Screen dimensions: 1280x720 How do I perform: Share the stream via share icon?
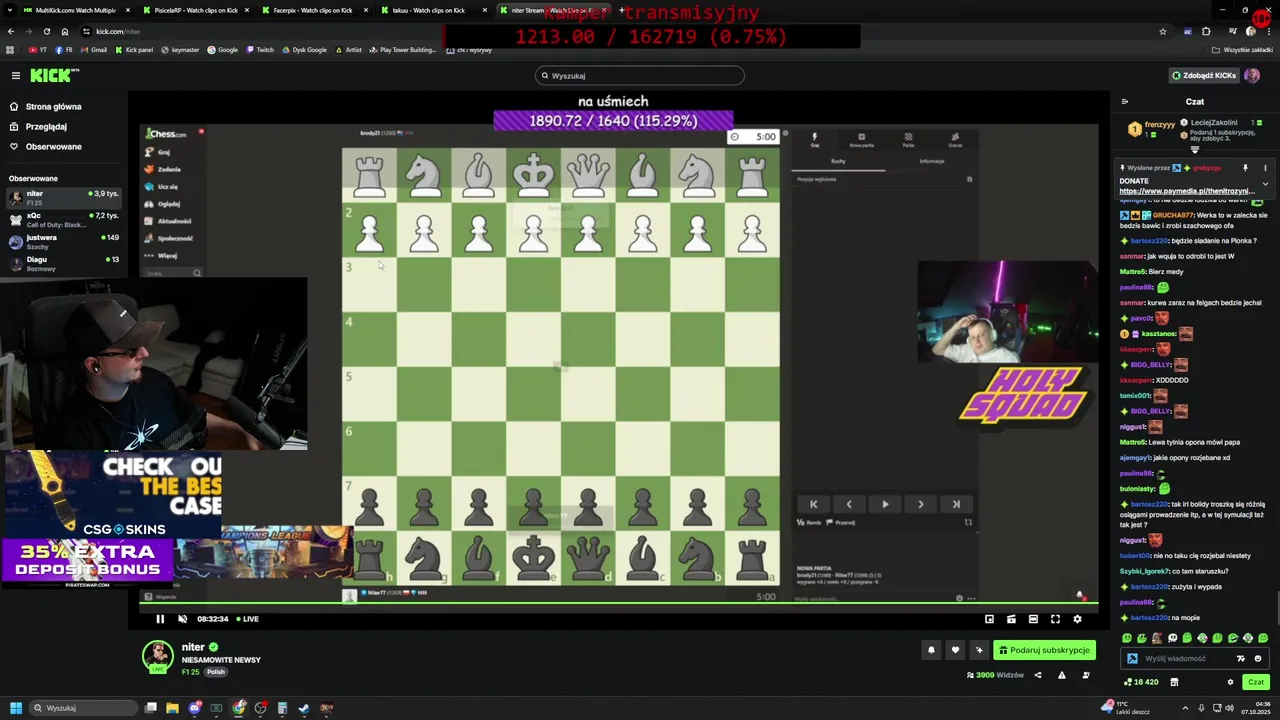[x=1037, y=675]
